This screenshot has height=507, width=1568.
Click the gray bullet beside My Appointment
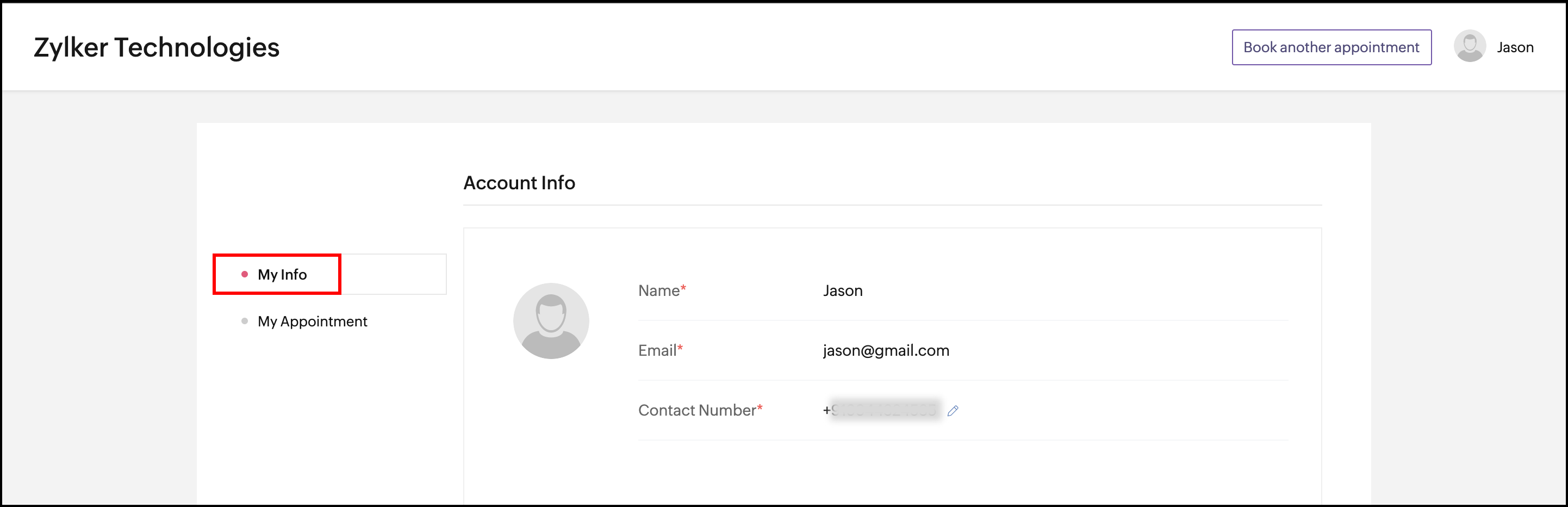click(x=245, y=321)
